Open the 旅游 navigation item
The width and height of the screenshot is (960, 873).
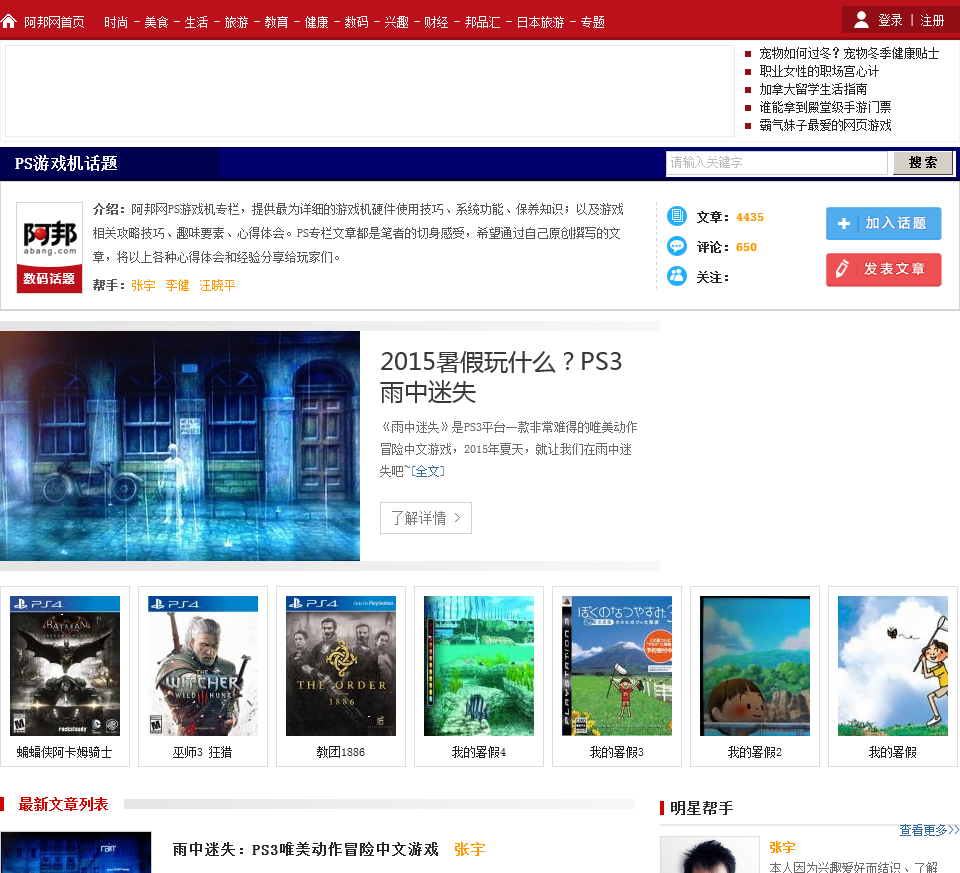click(x=236, y=23)
